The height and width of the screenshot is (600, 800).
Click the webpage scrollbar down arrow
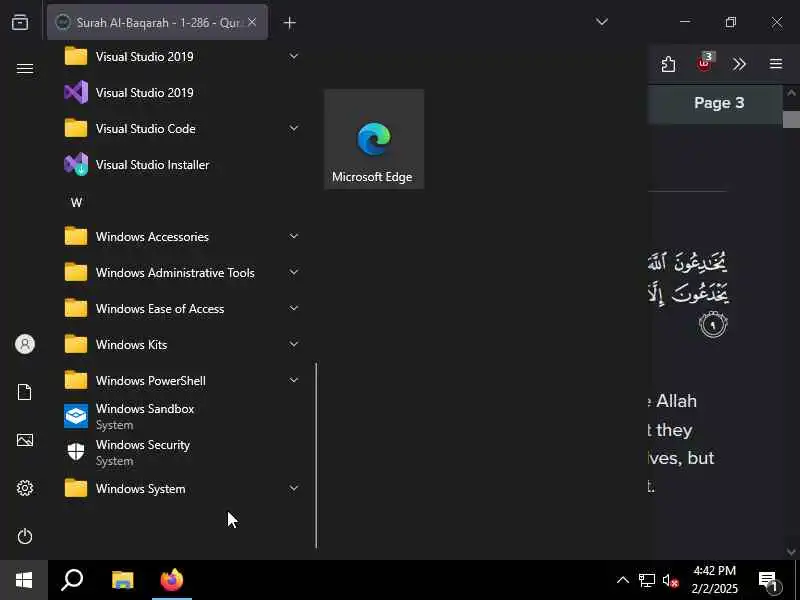pos(791,552)
